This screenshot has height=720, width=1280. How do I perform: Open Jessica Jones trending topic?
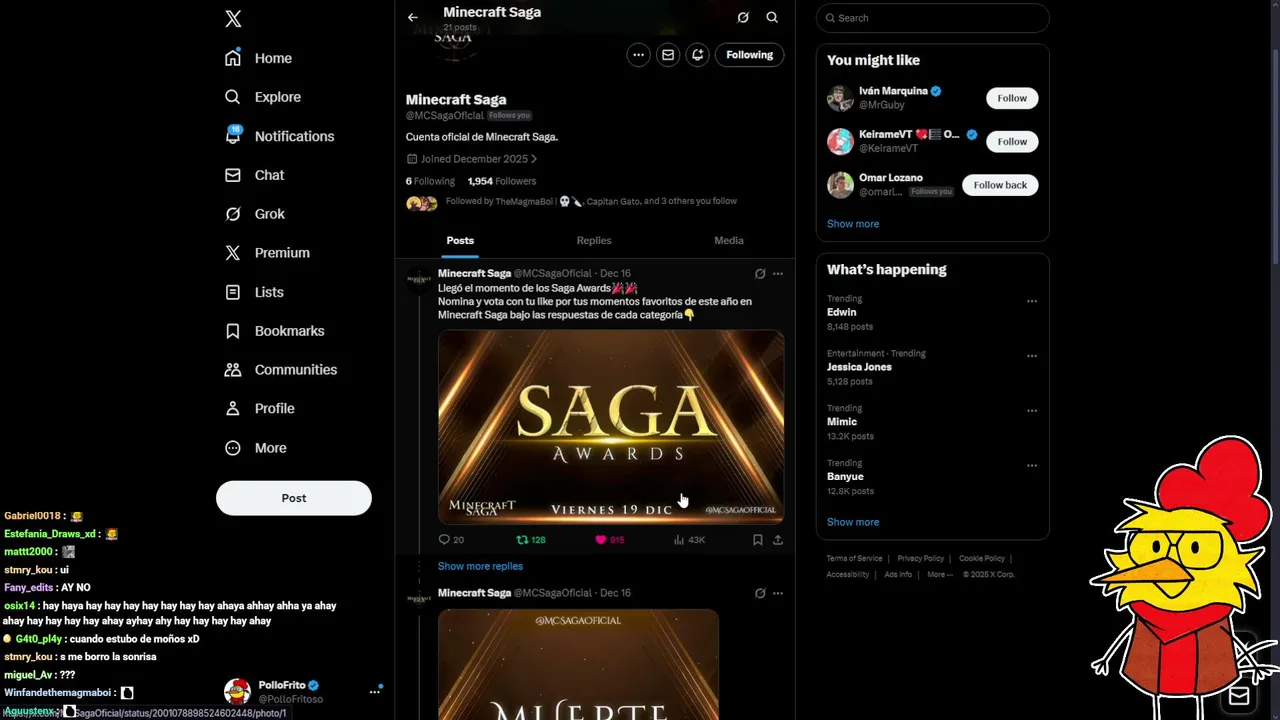(x=859, y=367)
